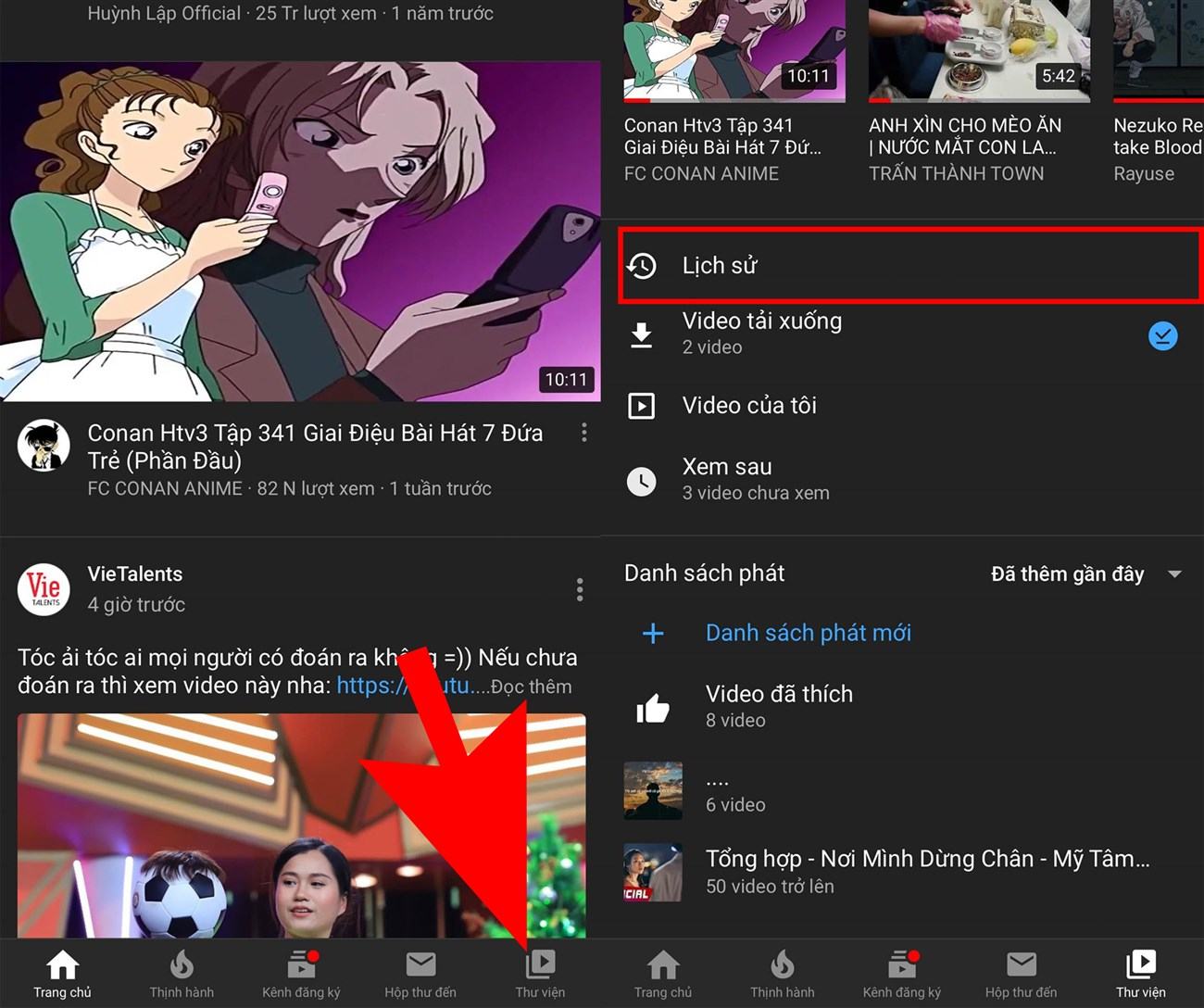Open Video của tôi
Screen dimensions: 1204x1008
[903, 406]
